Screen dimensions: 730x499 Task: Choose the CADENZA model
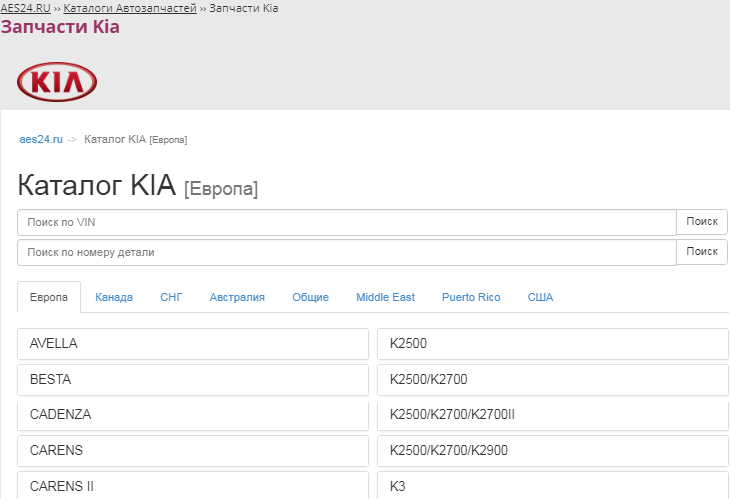coord(193,415)
